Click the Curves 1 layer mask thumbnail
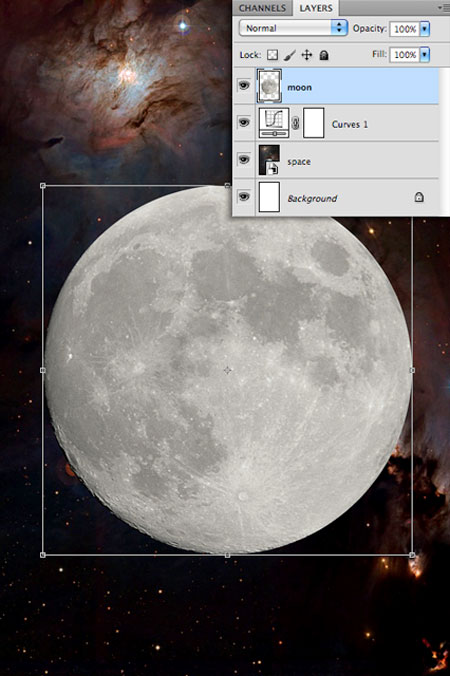450x676 pixels. [x=313, y=123]
